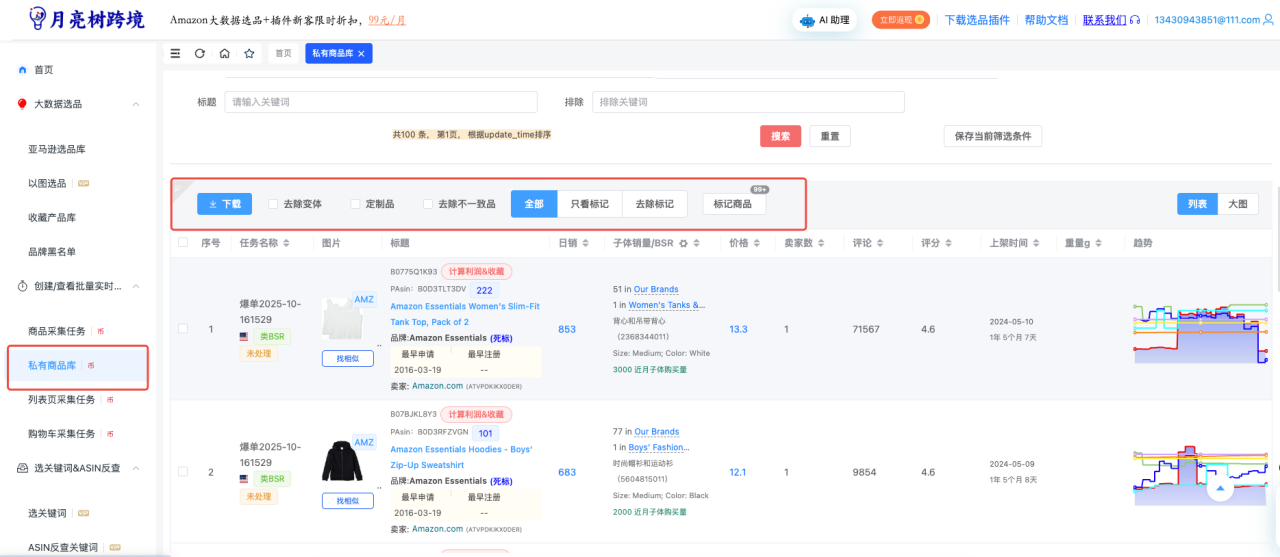
Task: Click the 下载选品插件 link
Action: pyautogui.click(x=977, y=20)
